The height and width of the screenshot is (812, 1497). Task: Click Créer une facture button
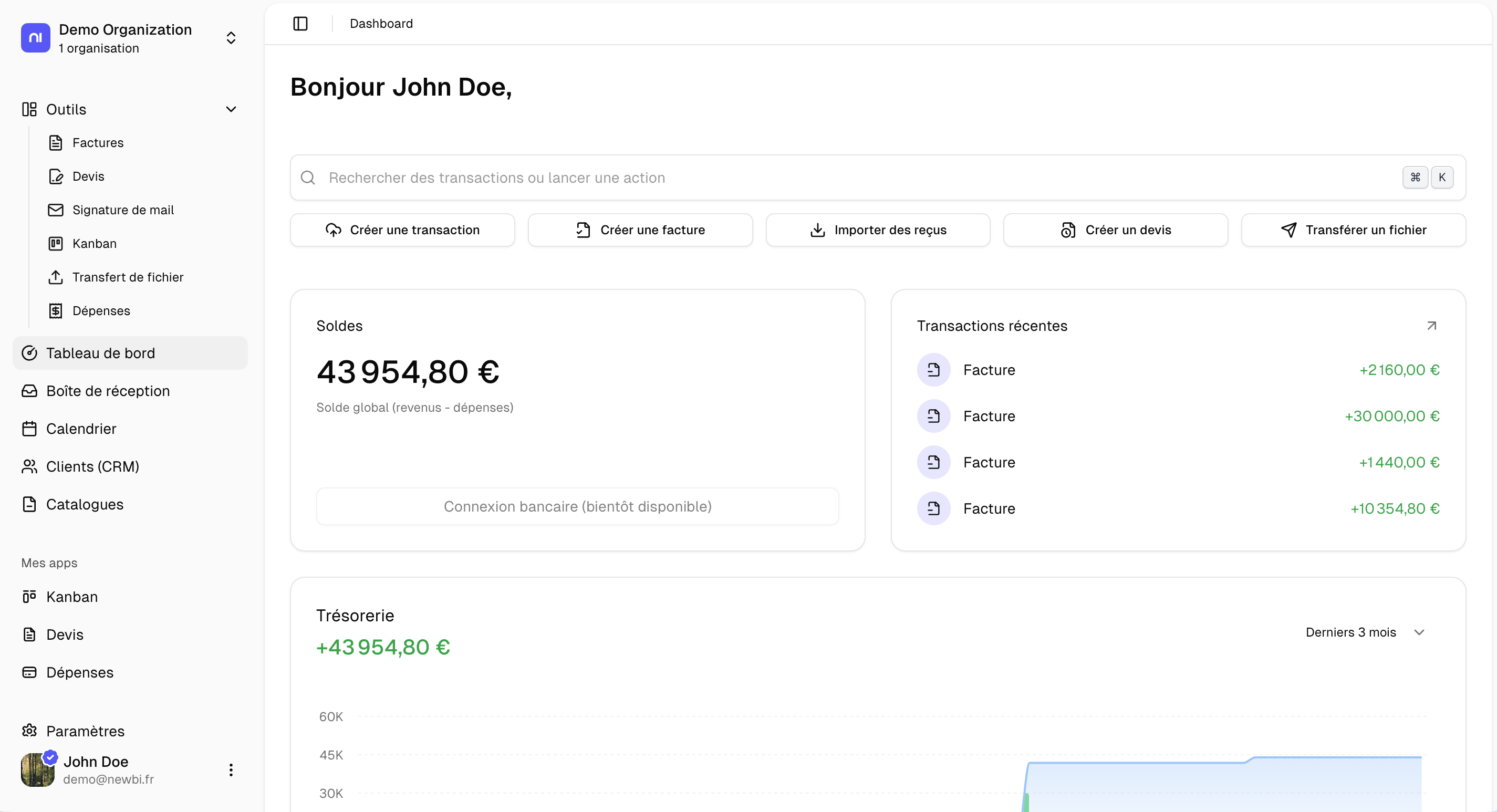(x=640, y=230)
